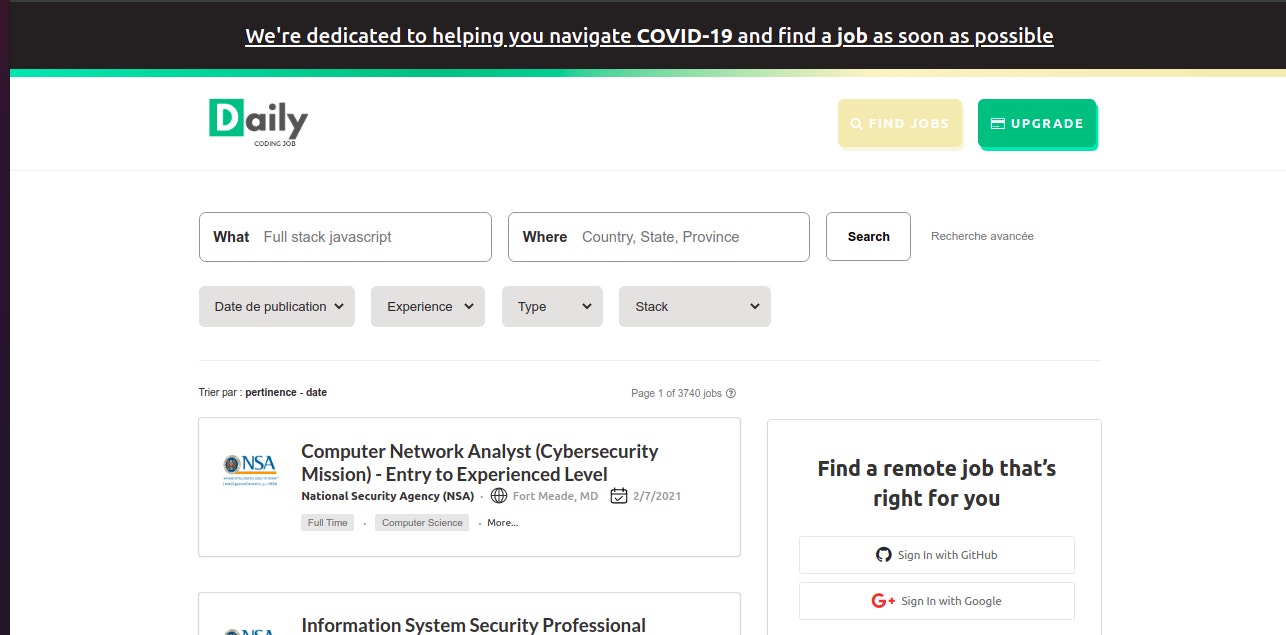Sort results by date
Screen dimensions: 1286x635
tap(317, 392)
